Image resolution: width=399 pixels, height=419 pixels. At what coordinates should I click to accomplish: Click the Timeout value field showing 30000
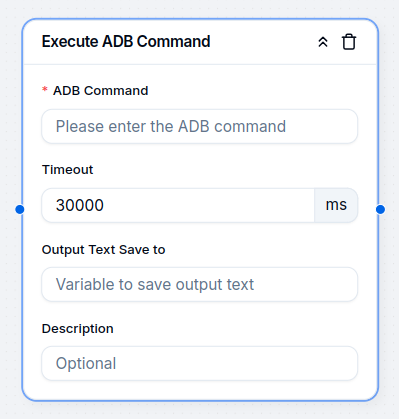point(178,205)
